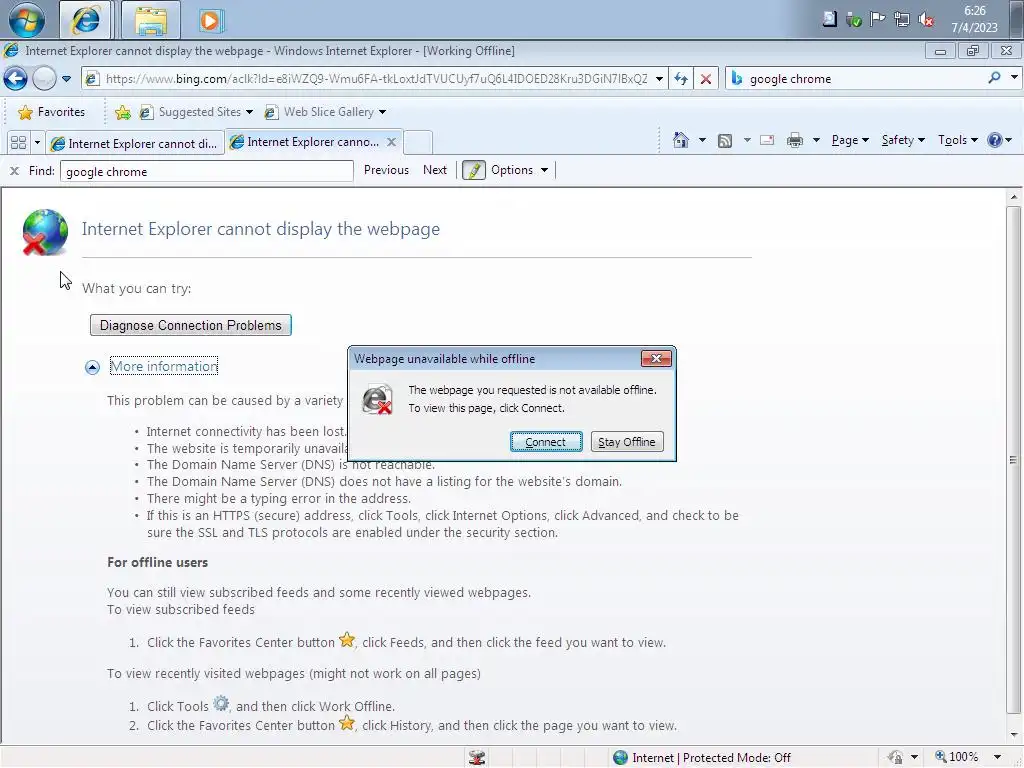The image size is (1024, 768).
Task: Launch Windows Media Player taskbar icon
Action: pos(210,20)
